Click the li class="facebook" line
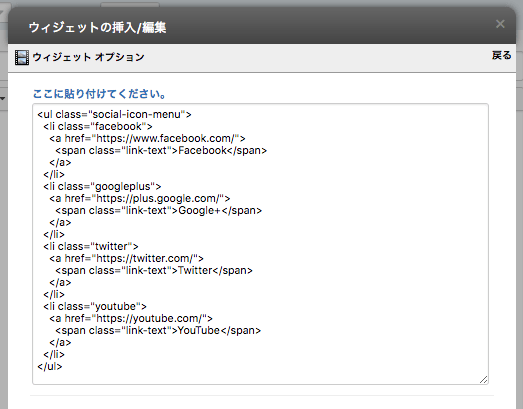 (98, 126)
